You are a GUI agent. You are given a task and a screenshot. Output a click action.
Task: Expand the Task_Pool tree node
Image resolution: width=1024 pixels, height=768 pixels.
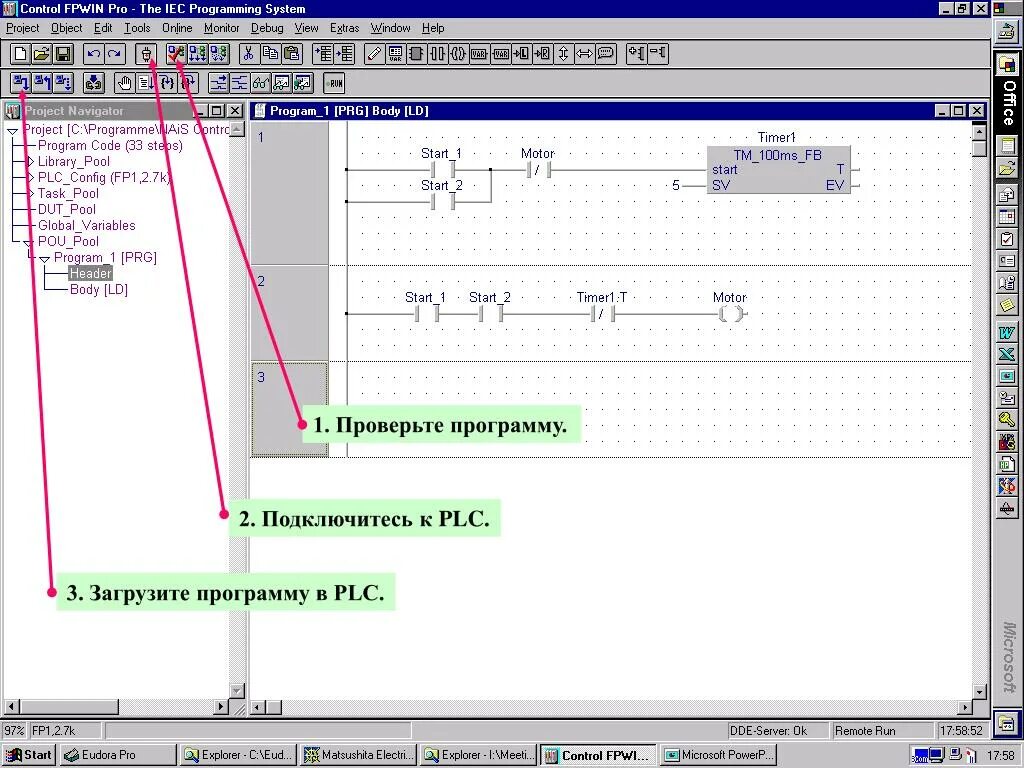[30, 193]
